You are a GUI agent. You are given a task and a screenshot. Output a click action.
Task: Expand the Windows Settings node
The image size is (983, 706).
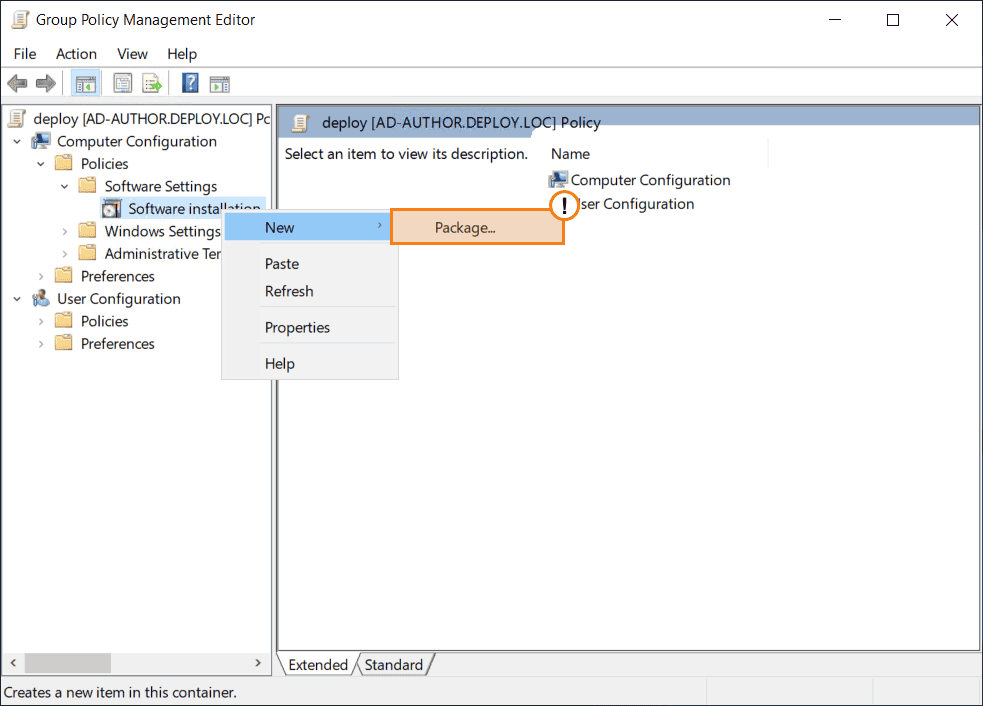coord(65,231)
